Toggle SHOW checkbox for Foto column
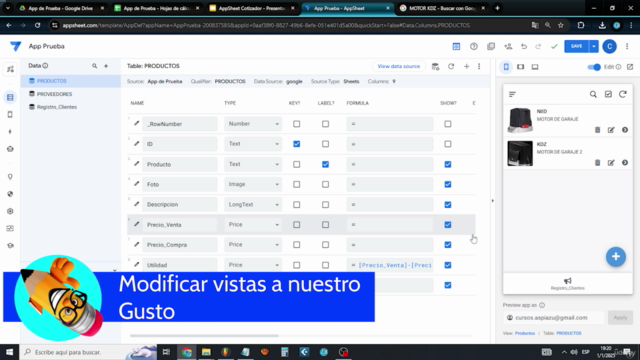The width and height of the screenshot is (640, 360). click(448, 184)
